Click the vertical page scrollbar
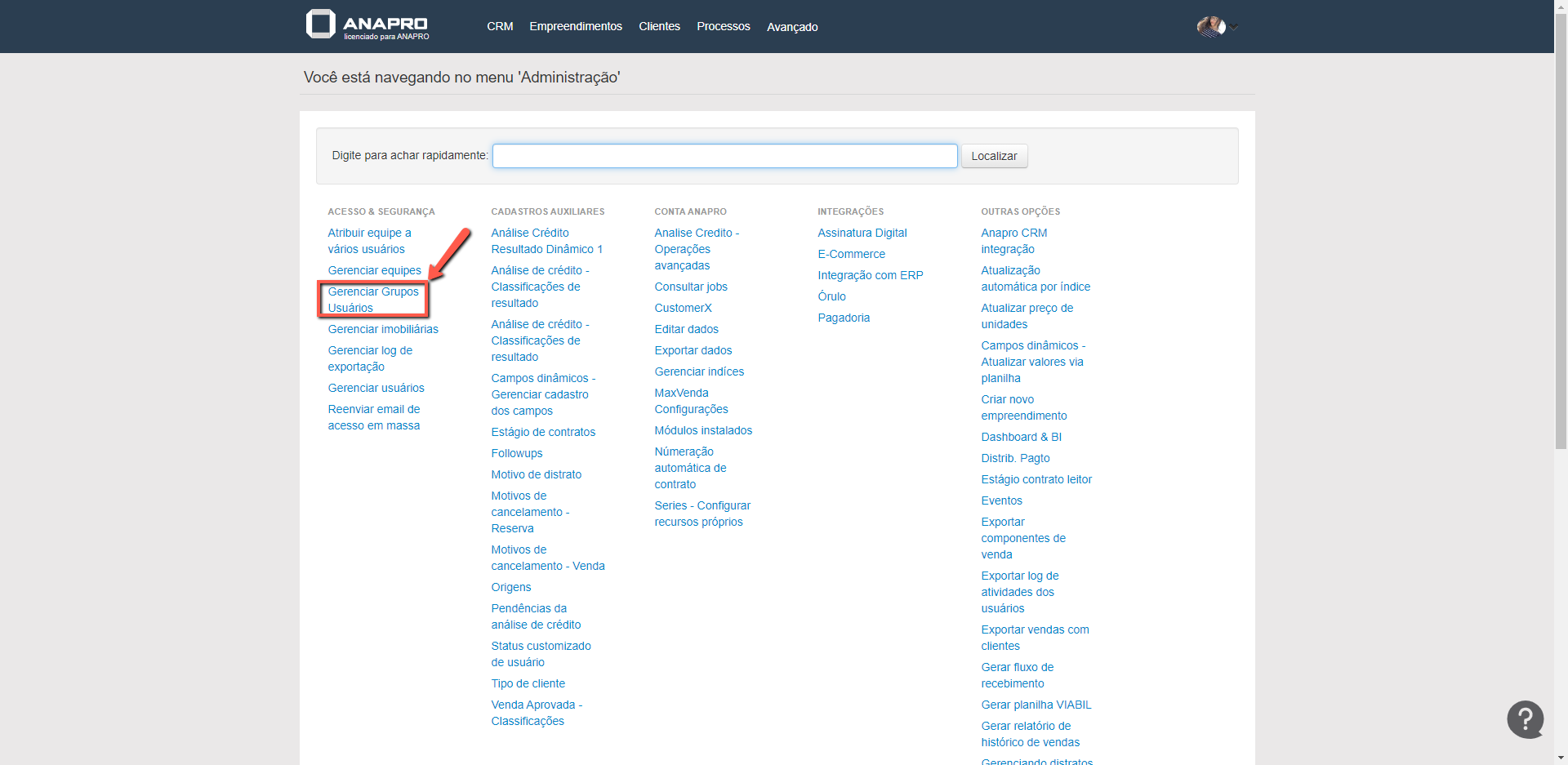The height and width of the screenshot is (765, 1568). 1561,245
